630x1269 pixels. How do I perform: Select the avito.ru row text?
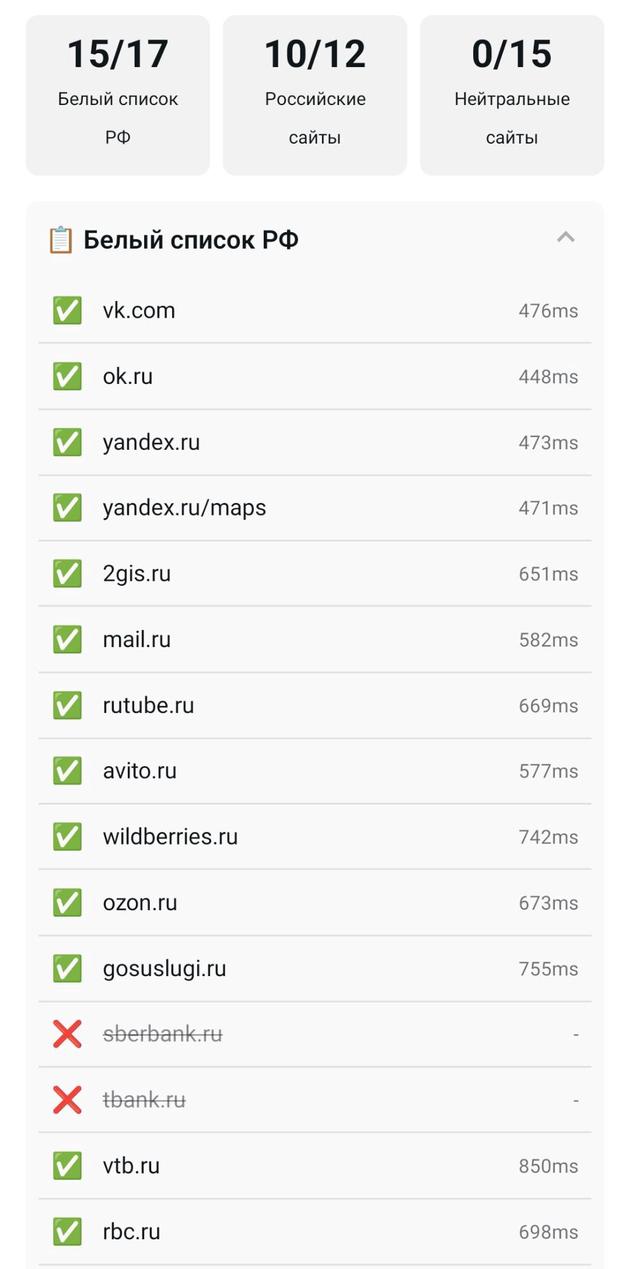point(139,771)
